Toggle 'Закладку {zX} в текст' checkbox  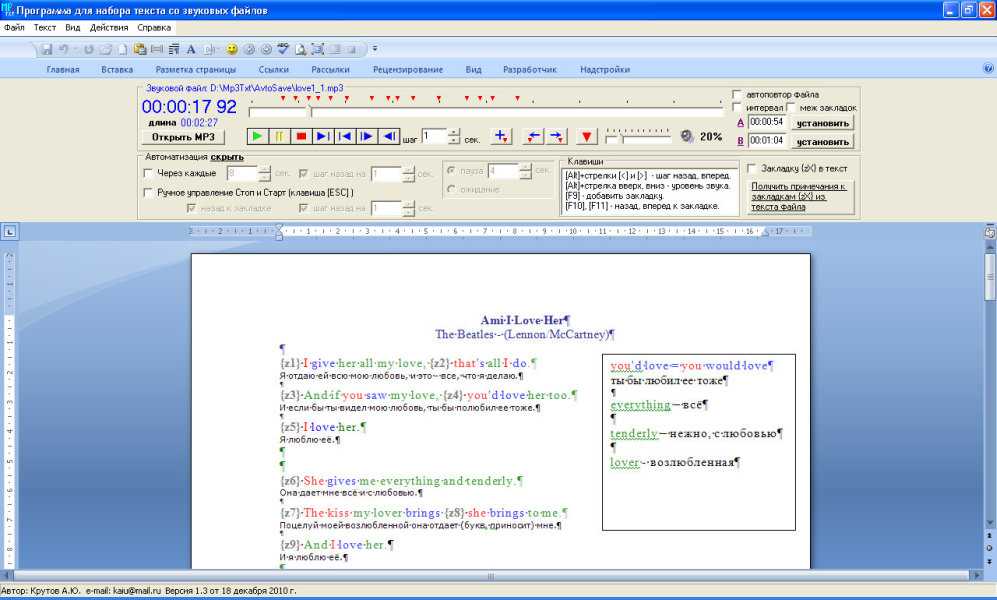[752, 168]
